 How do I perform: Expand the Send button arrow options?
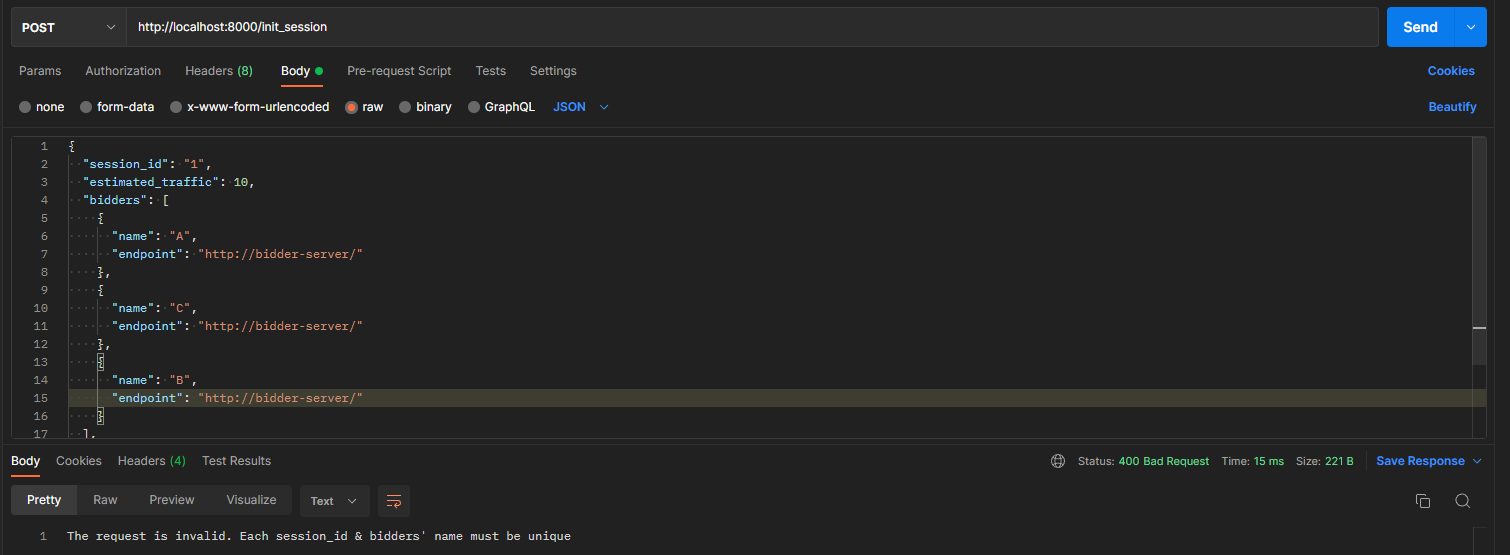[x=1470, y=27]
